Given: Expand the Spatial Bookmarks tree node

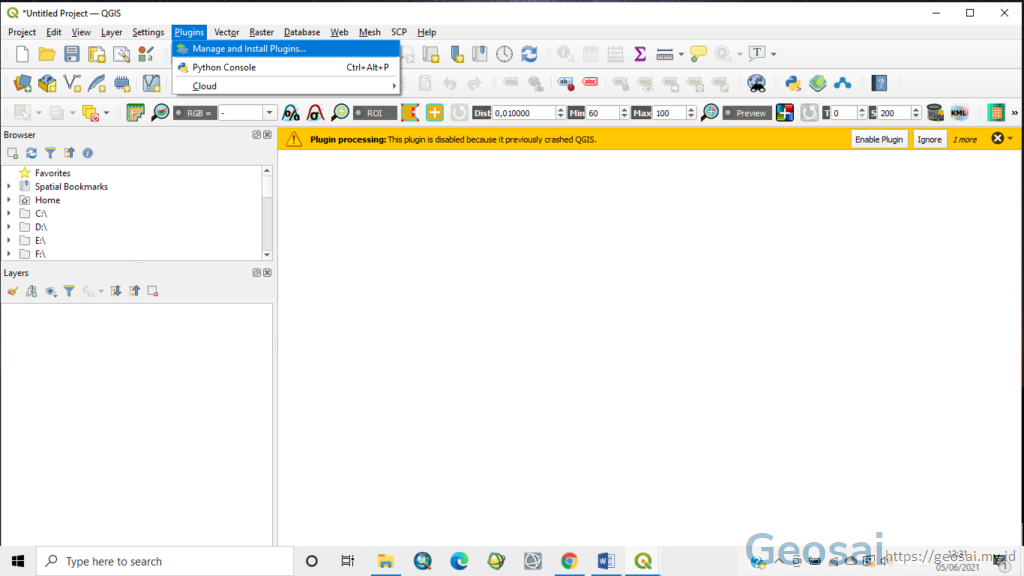Looking at the screenshot, I should point(9,187).
